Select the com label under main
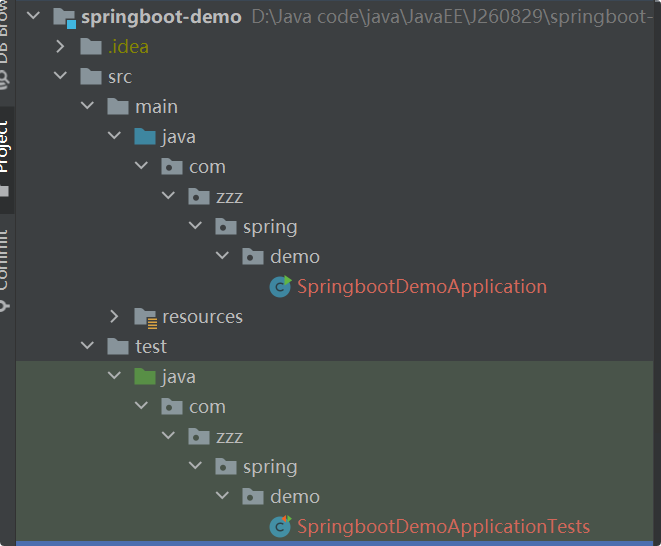 click(x=207, y=167)
